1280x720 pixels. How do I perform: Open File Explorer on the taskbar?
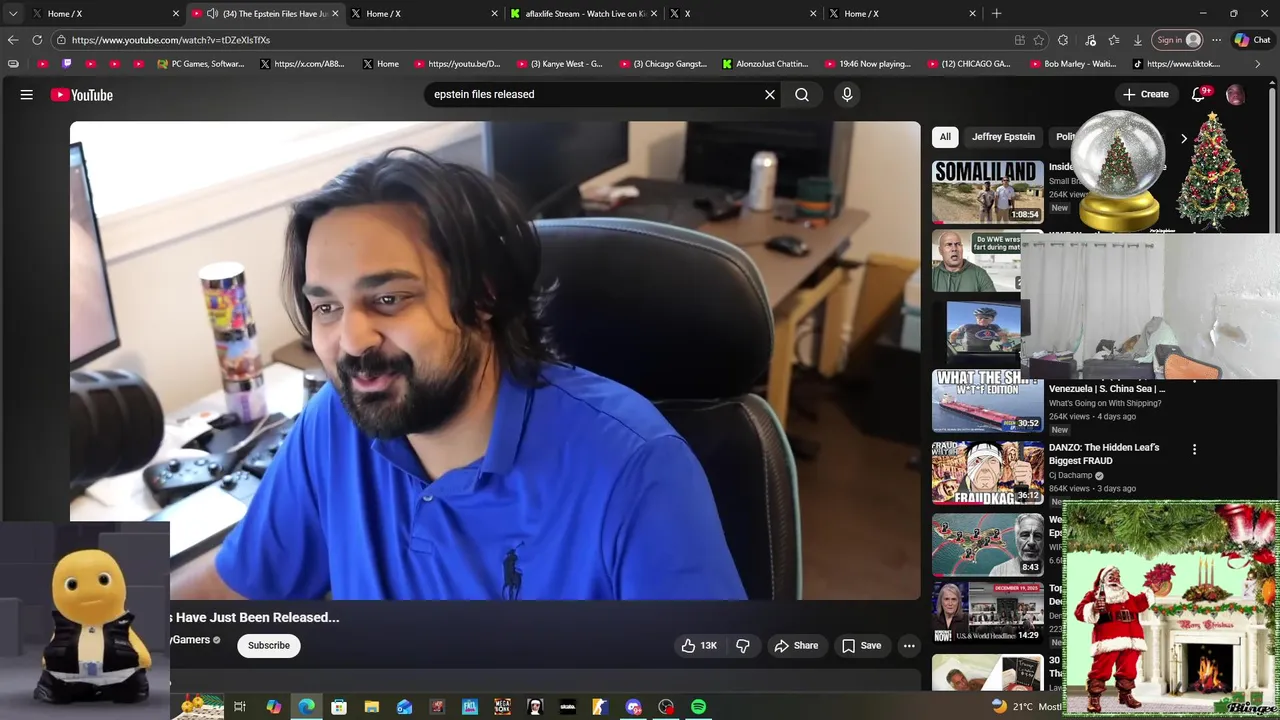[x=372, y=707]
